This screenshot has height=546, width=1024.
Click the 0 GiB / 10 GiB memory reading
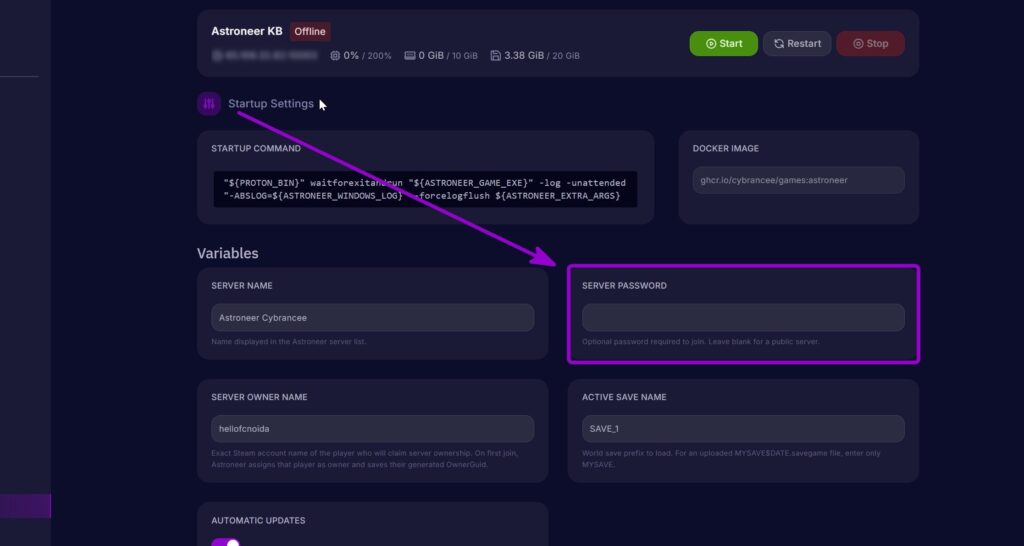click(x=448, y=56)
